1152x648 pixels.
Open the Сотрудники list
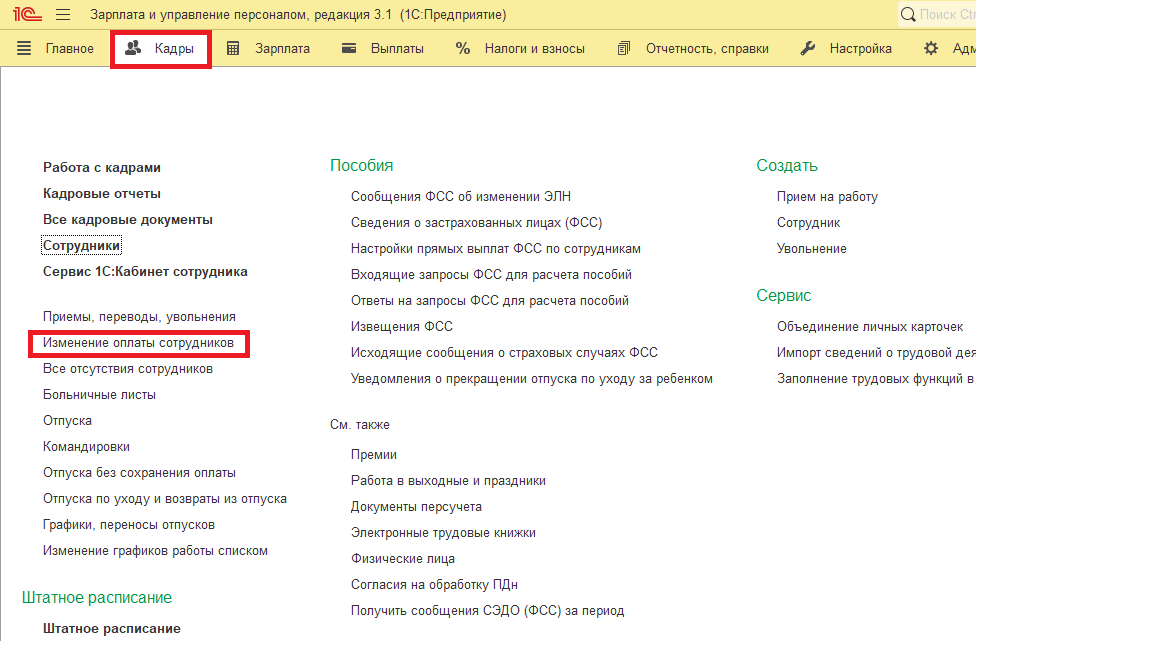(81, 245)
